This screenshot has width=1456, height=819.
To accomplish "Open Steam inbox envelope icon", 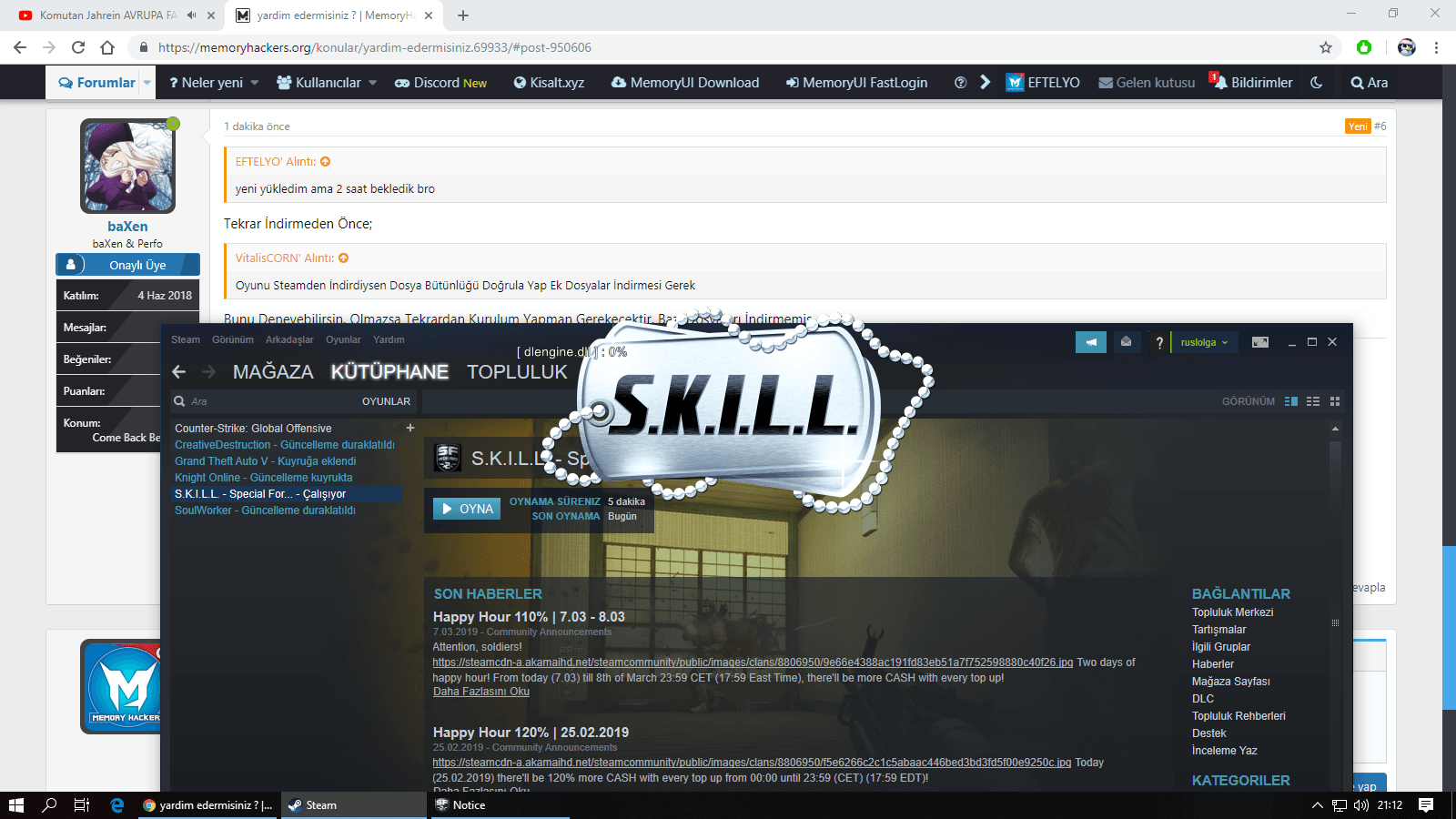I will [x=1126, y=342].
